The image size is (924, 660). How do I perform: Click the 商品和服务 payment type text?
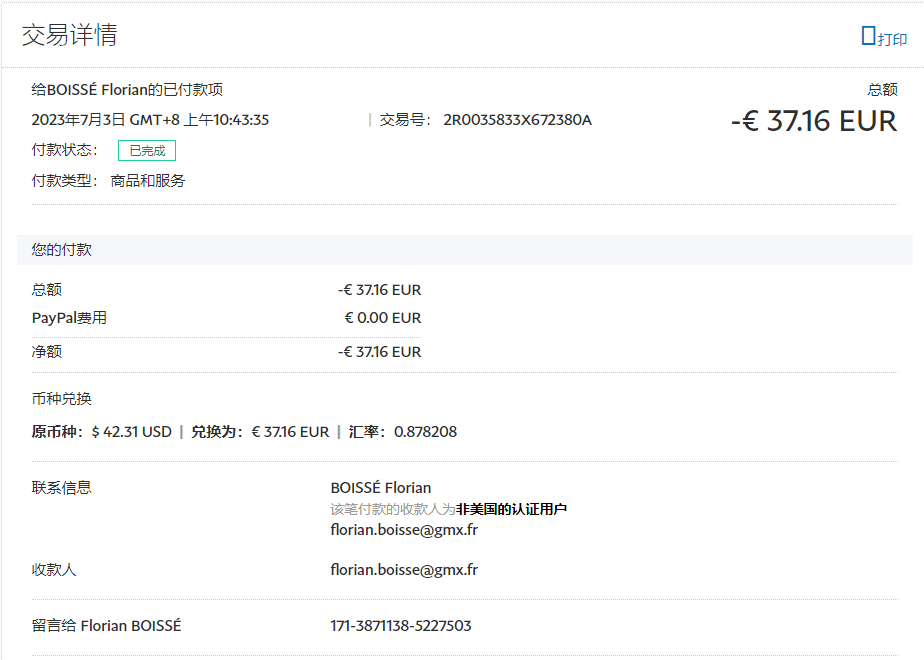148,181
